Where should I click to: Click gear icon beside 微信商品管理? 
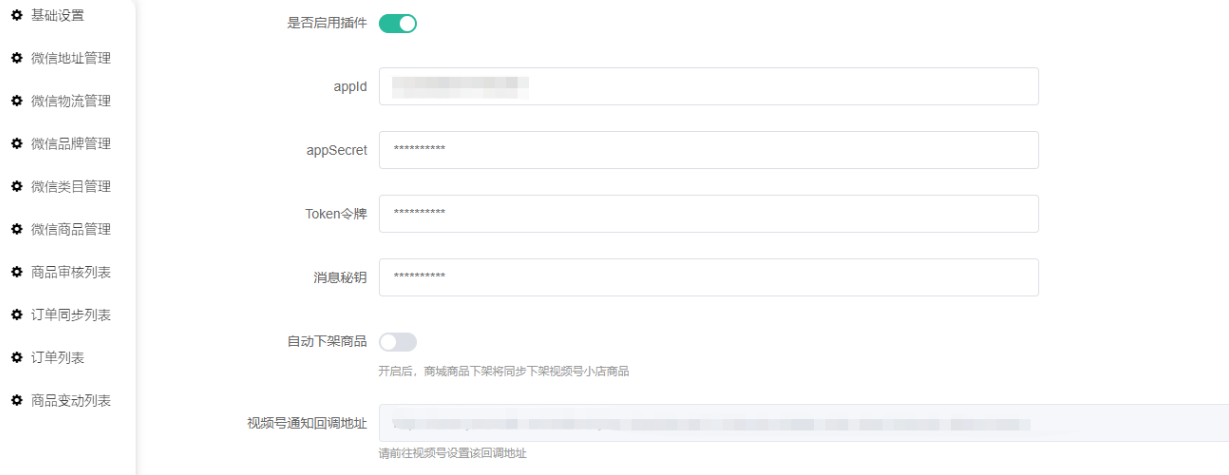[16, 229]
